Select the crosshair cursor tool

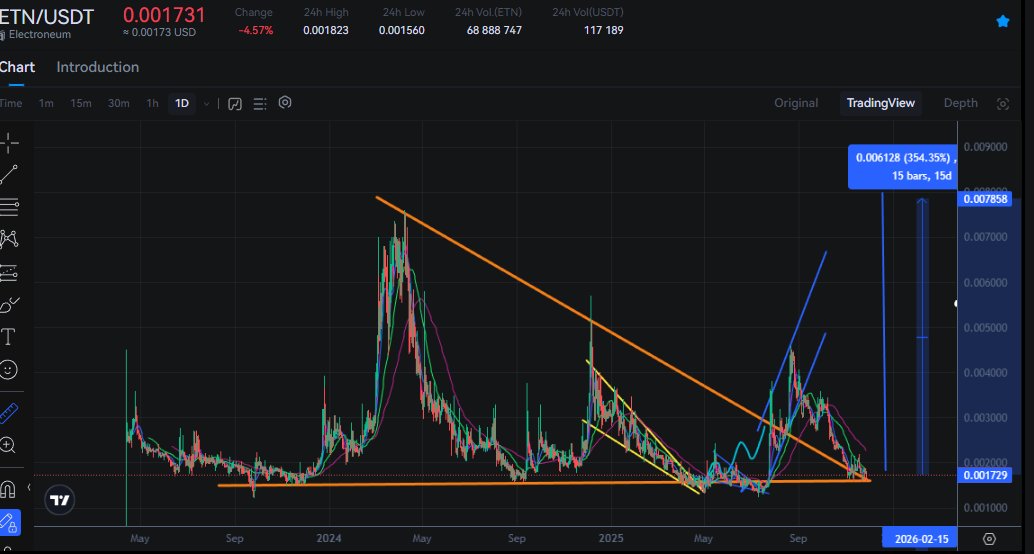point(9,142)
